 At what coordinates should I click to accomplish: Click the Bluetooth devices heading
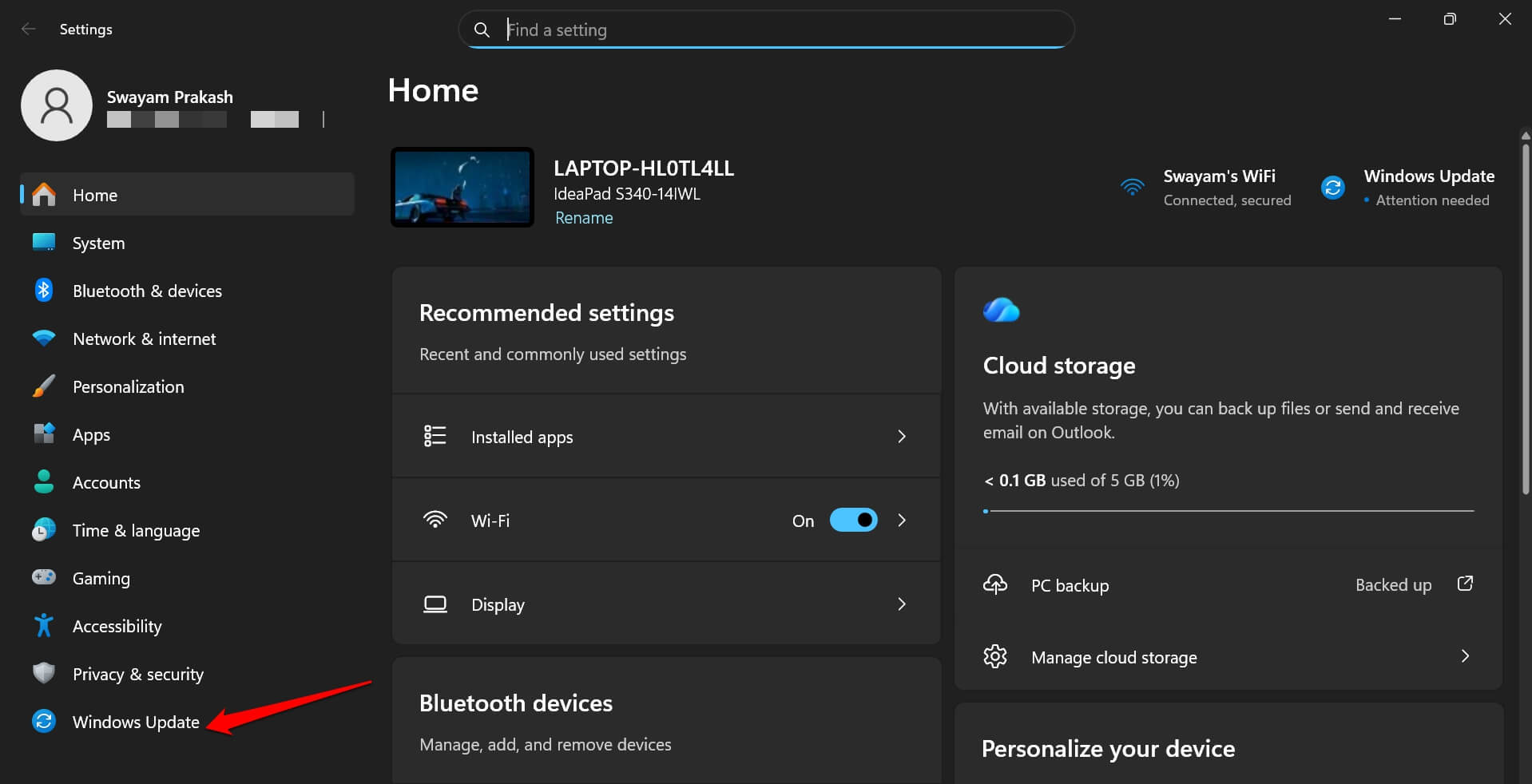(x=516, y=703)
